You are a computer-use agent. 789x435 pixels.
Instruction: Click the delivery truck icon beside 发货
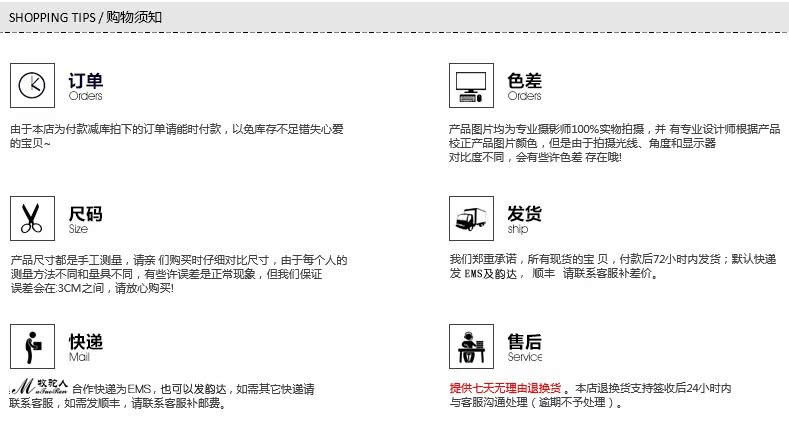471,218
